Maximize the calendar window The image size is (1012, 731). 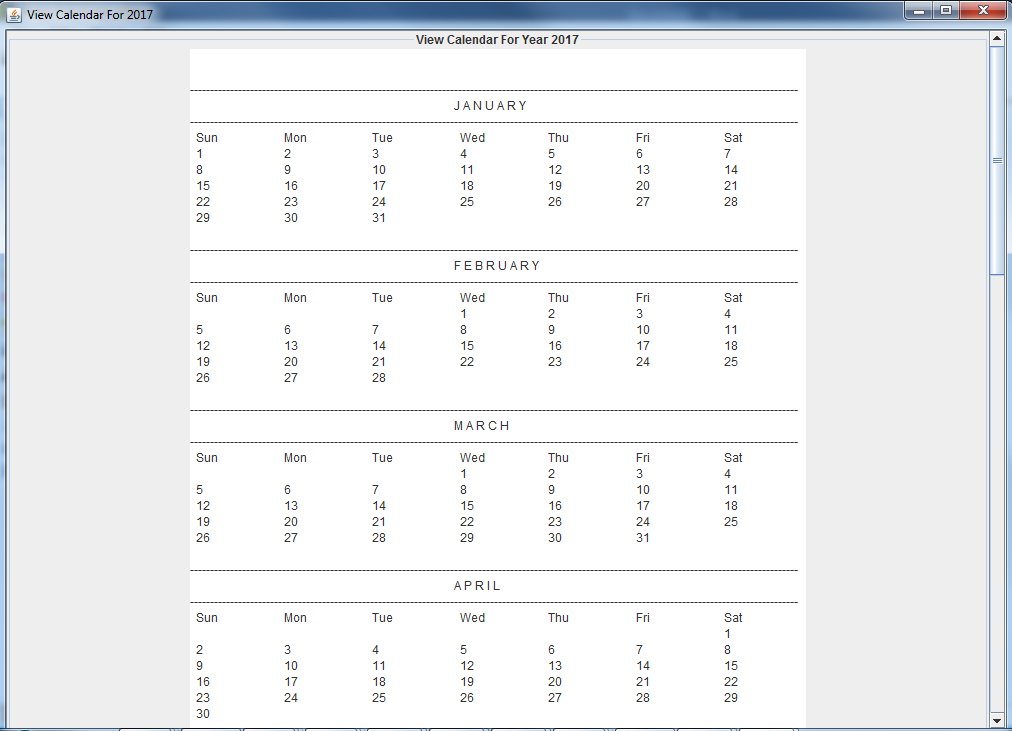(x=946, y=11)
